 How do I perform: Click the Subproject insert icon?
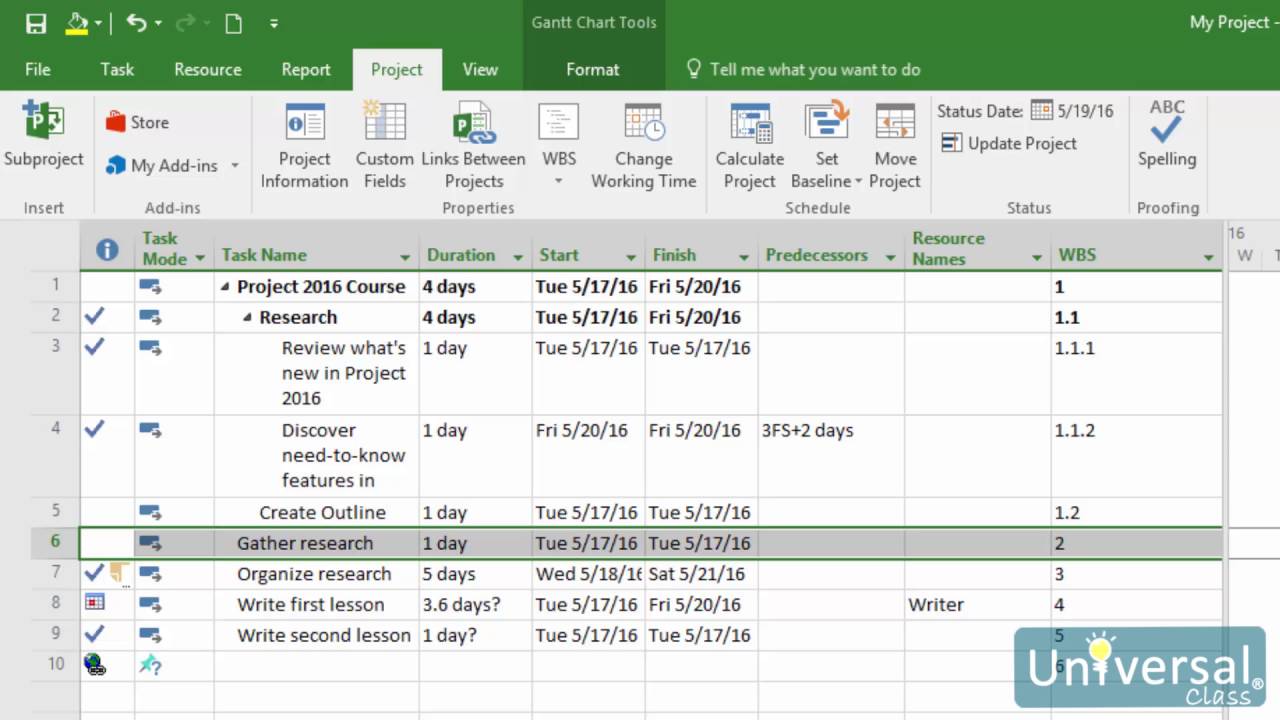[x=43, y=123]
